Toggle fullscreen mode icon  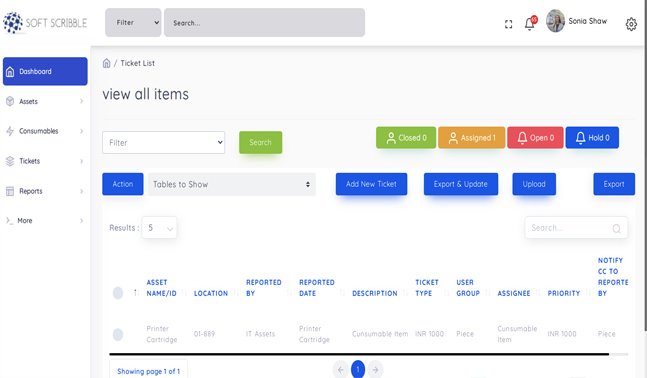[x=508, y=24]
